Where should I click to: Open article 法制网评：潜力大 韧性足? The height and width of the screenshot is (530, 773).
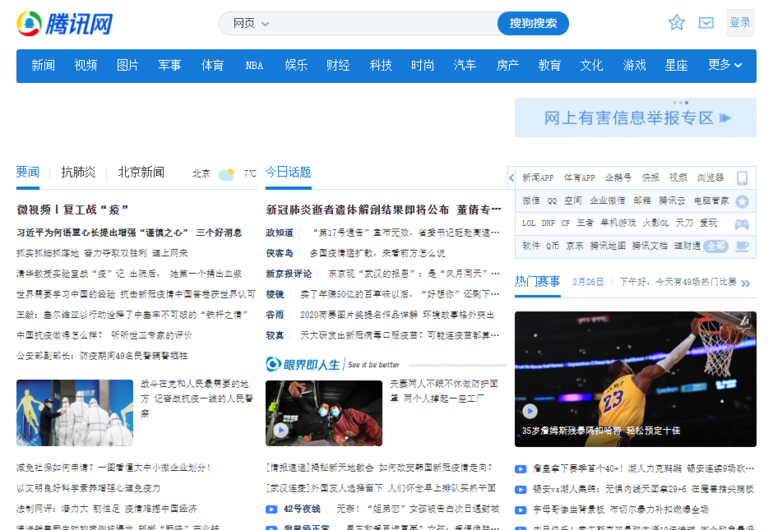pyautogui.click(x=106, y=509)
